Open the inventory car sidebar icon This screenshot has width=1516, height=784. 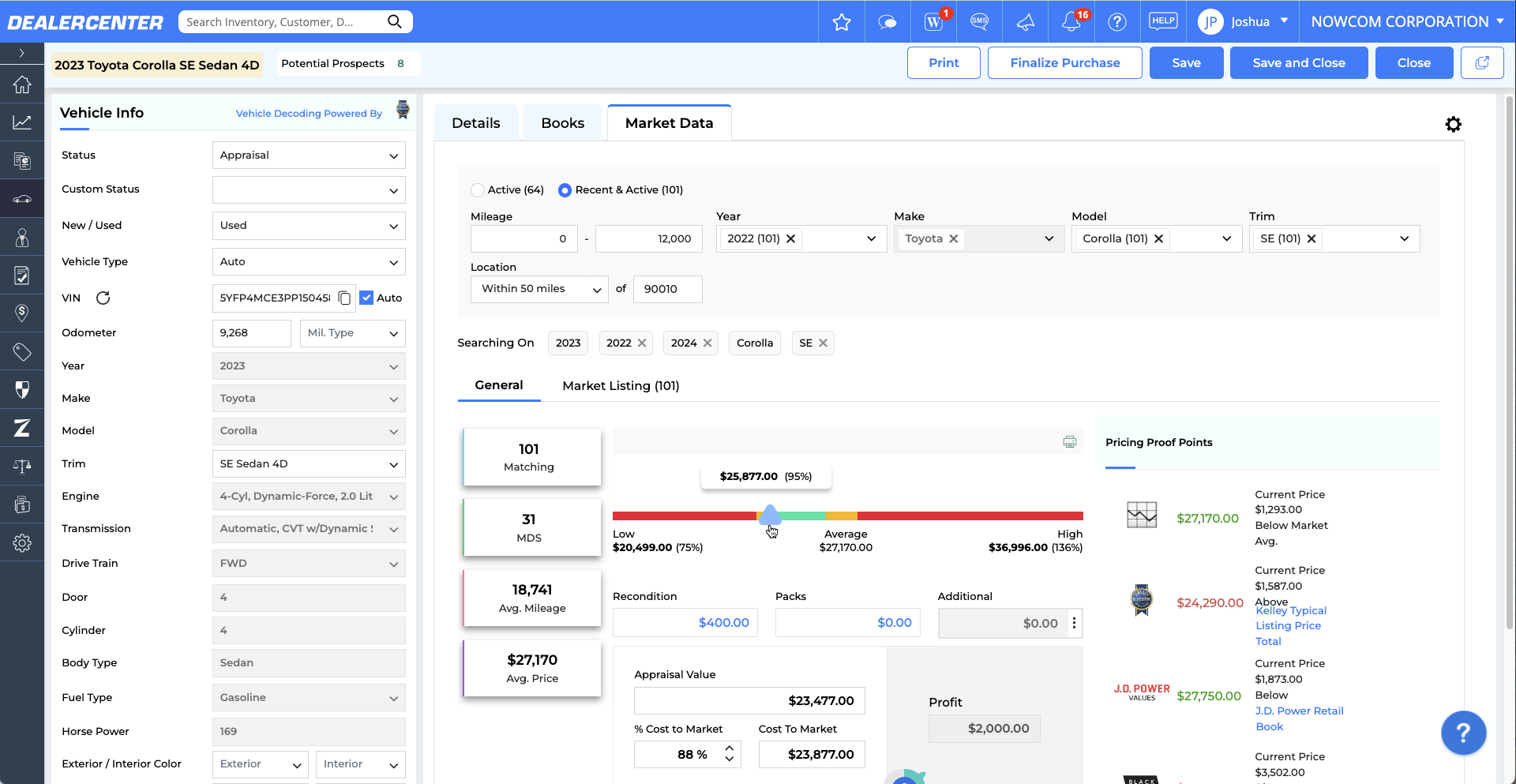(22, 199)
